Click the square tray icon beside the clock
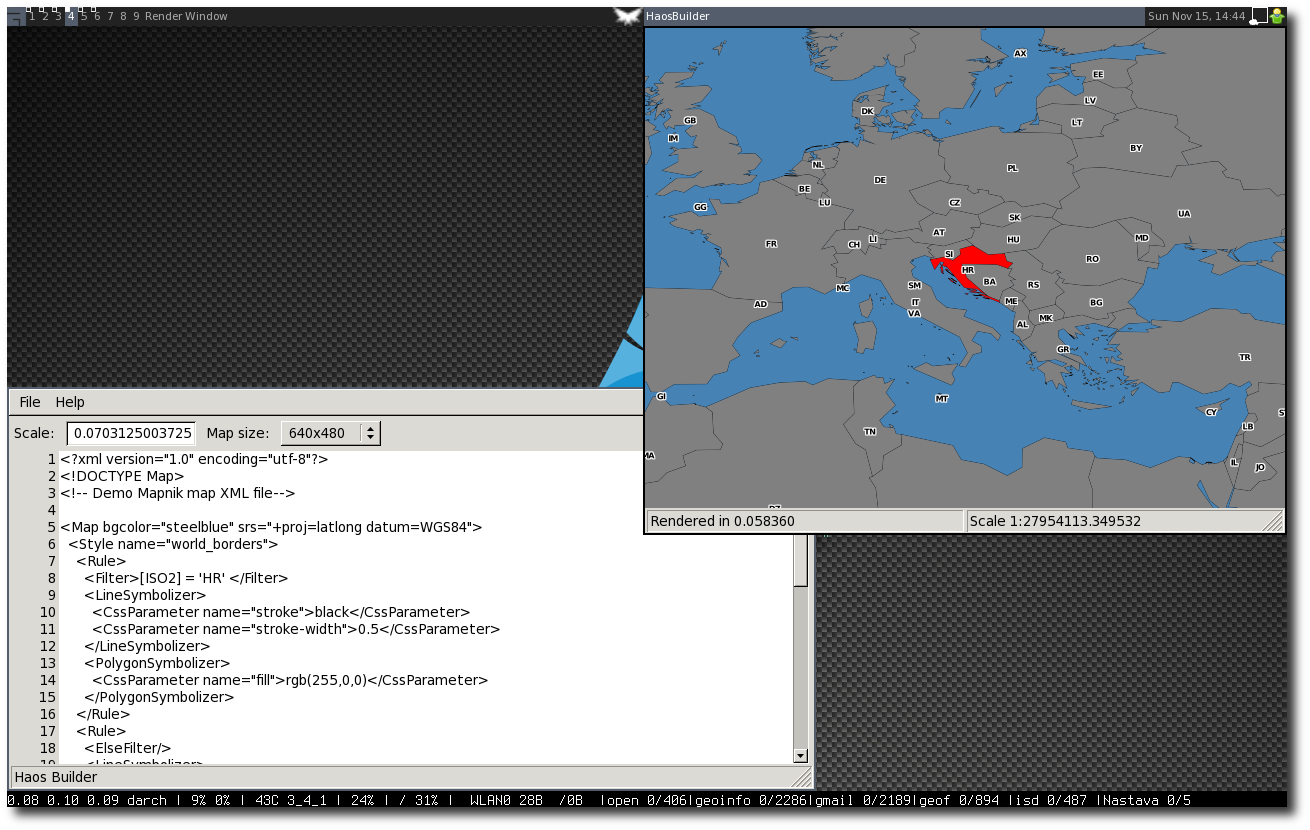Image resolution: width=1310 pixels, height=830 pixels. pos(1259,16)
